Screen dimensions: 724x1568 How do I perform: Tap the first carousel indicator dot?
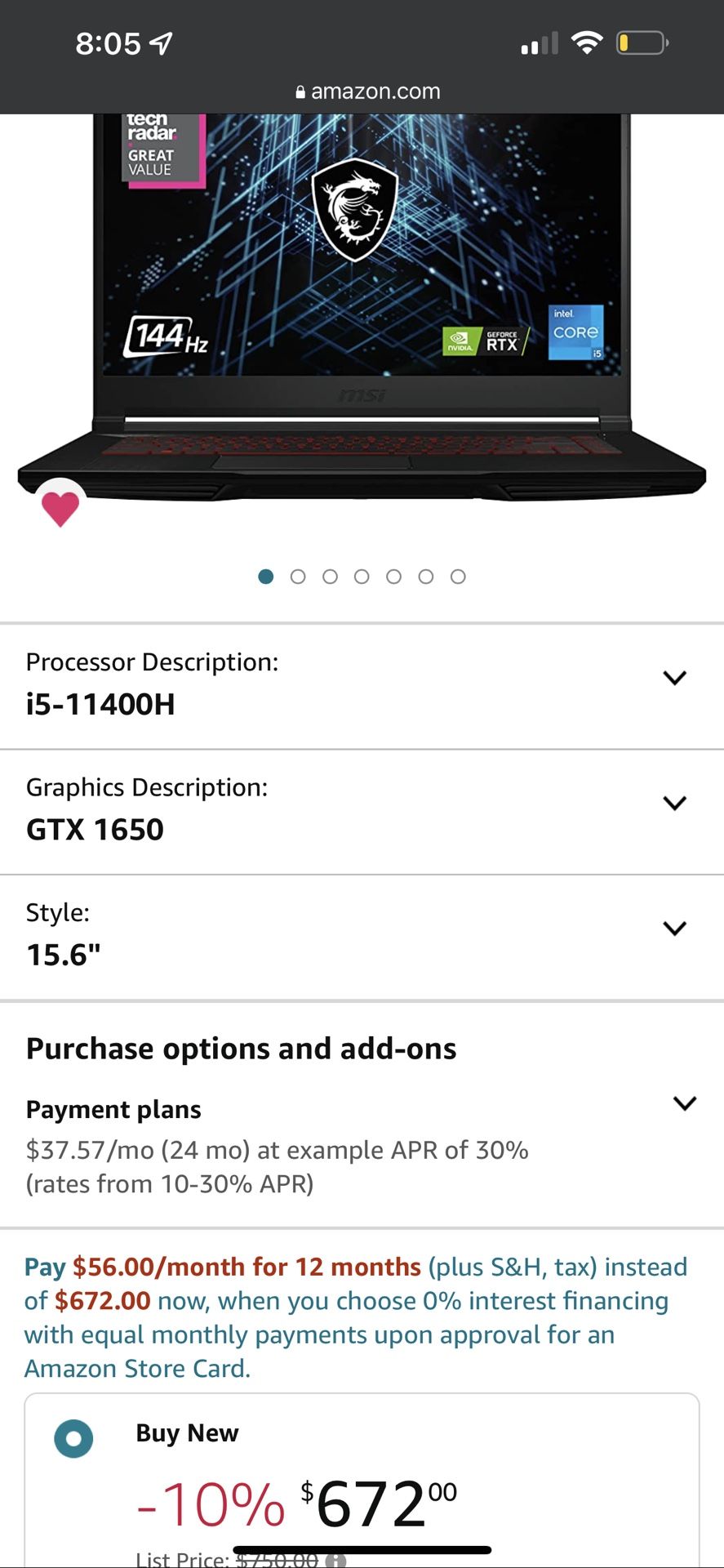[x=265, y=577]
